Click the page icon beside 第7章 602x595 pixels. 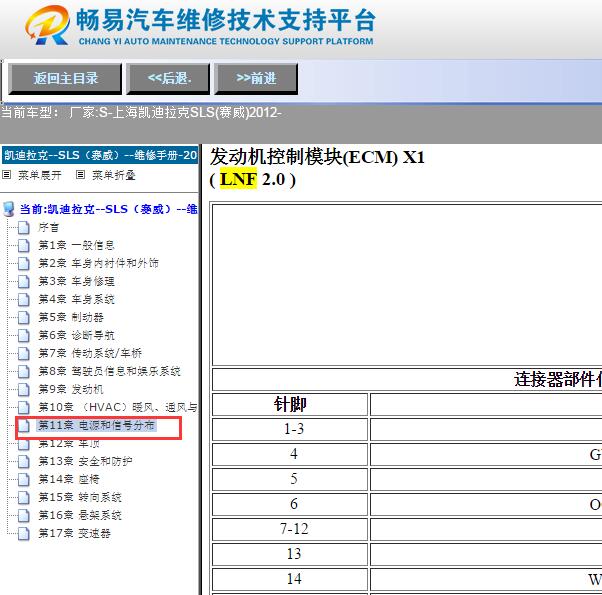coord(24,353)
